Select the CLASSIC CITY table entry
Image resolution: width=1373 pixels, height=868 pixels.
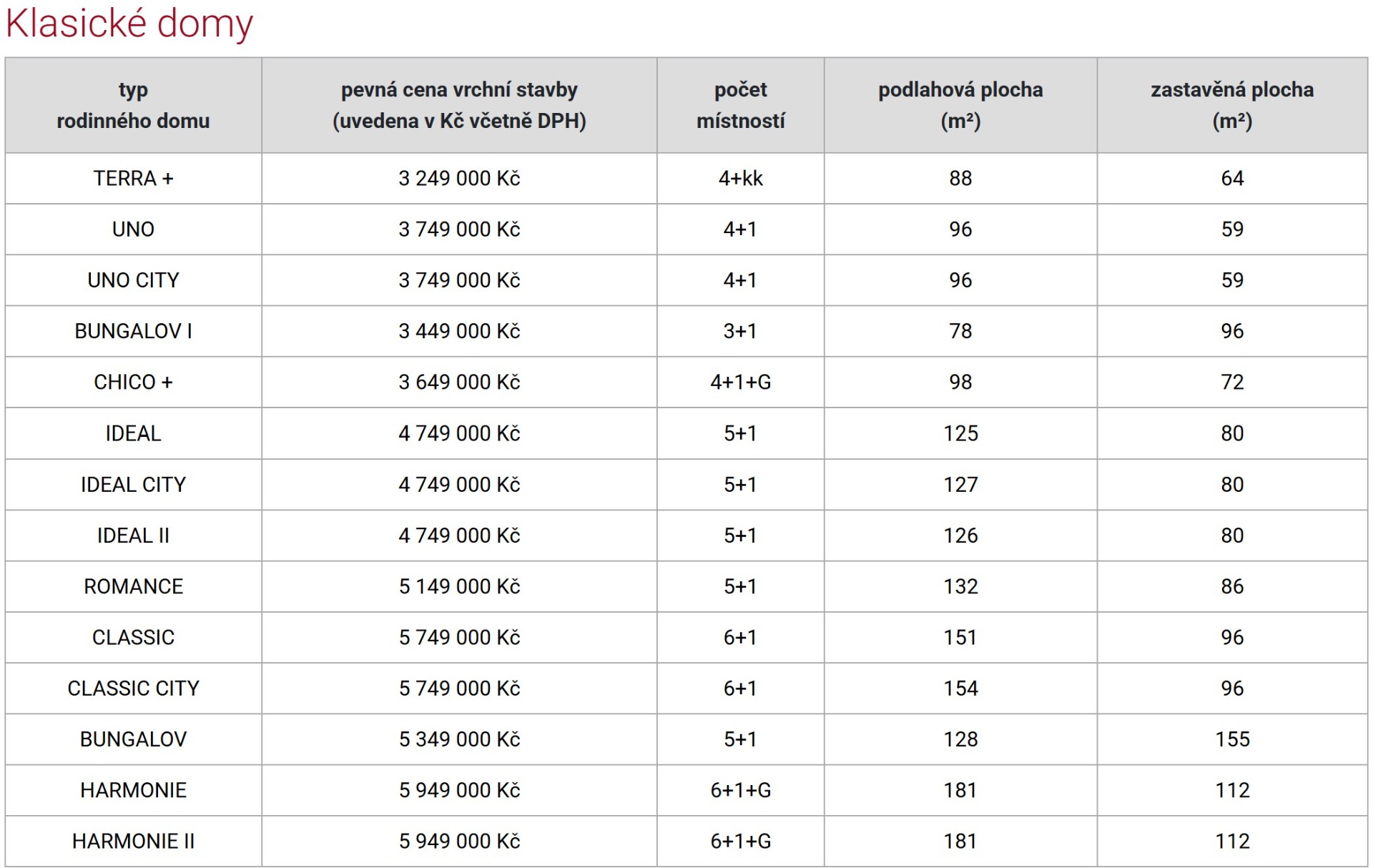click(x=133, y=689)
